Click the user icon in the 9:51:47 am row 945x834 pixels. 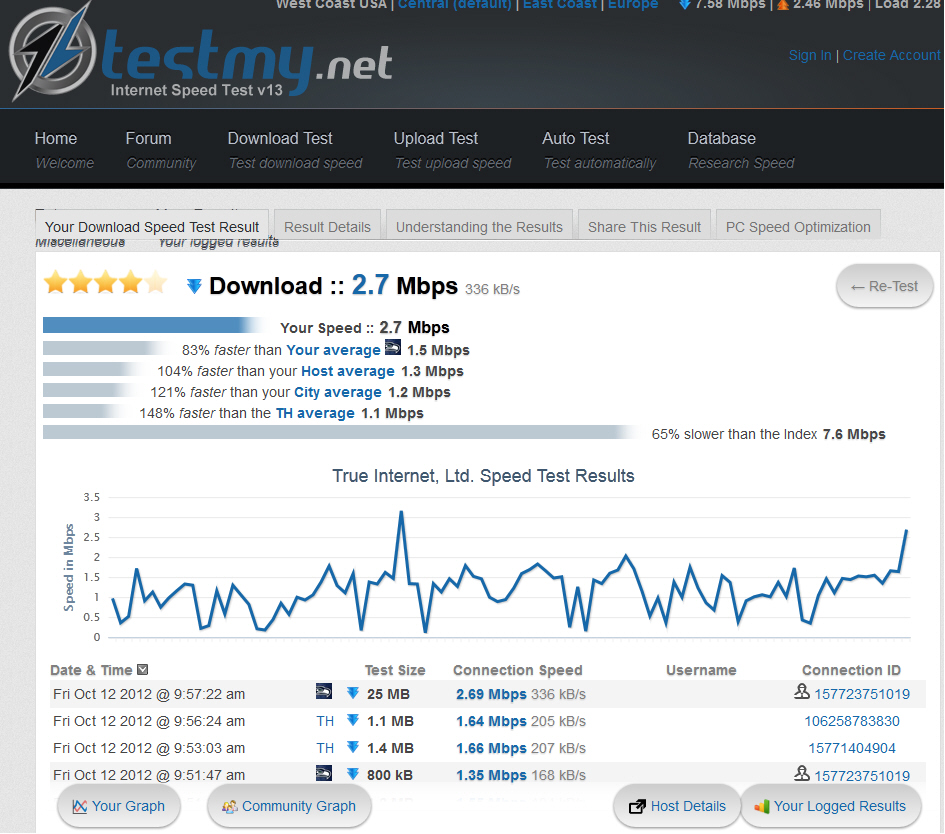tap(802, 773)
